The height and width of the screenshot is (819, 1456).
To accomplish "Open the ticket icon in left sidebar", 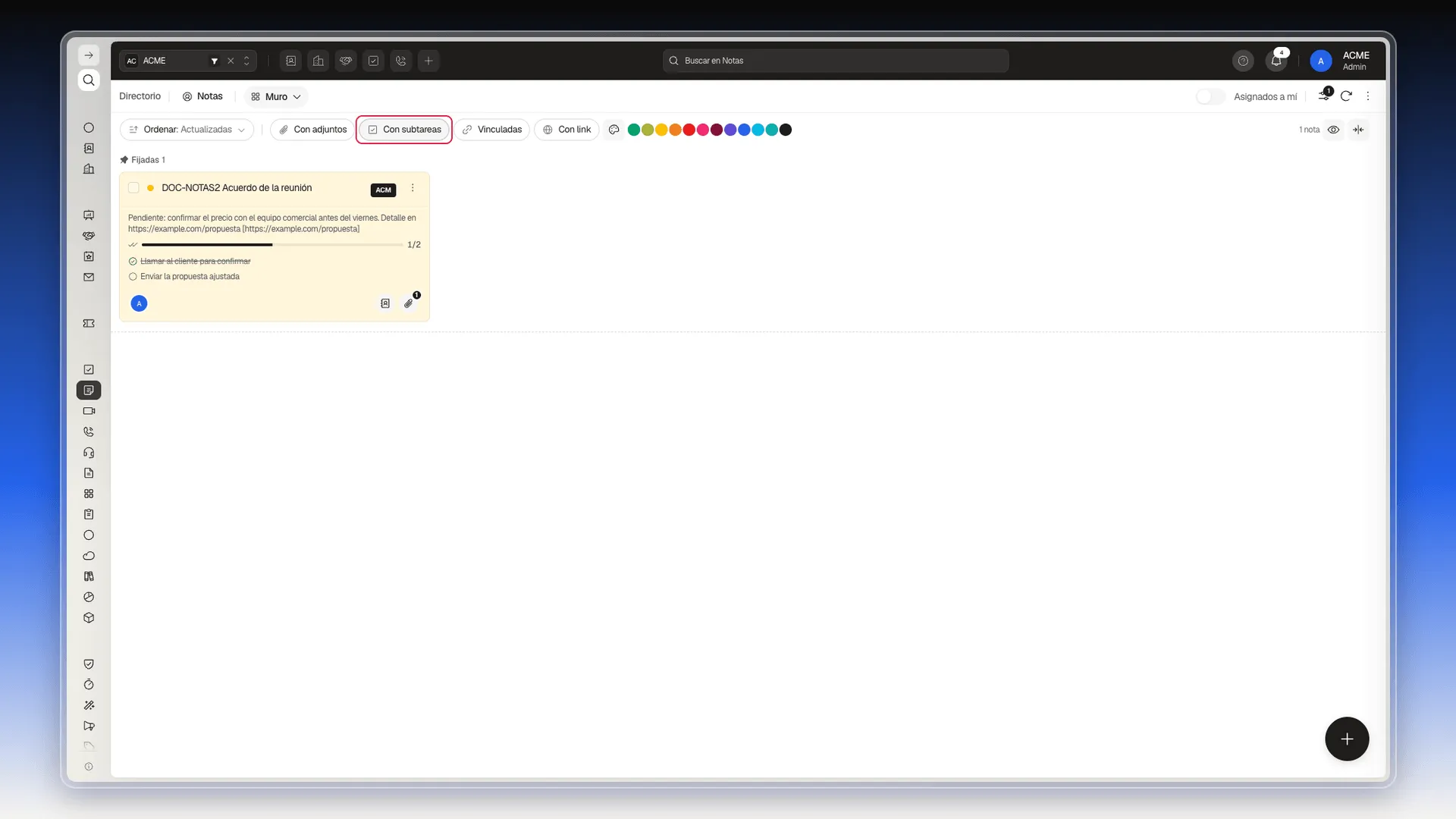I will (89, 324).
